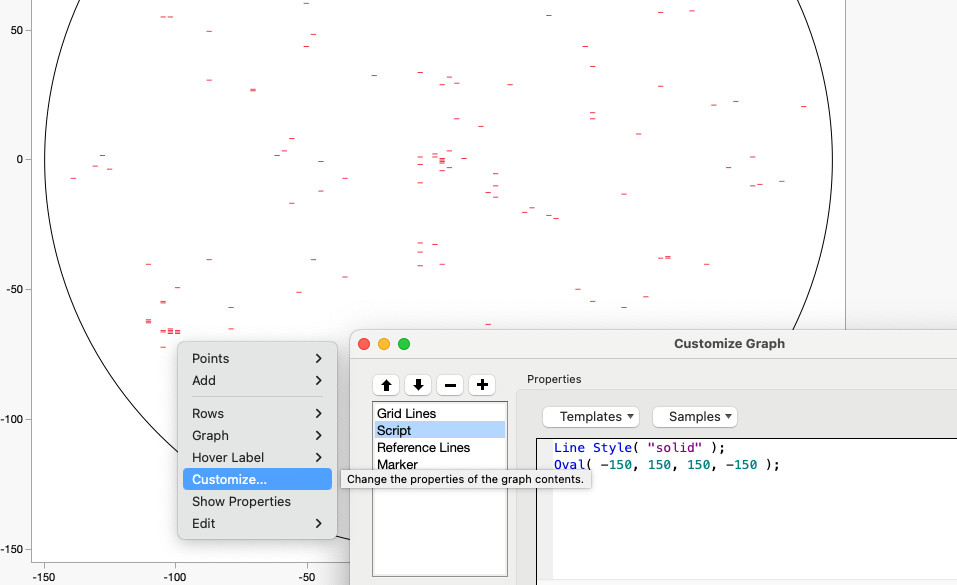The width and height of the screenshot is (957, 585).
Task: Expand the Points submenu
Action: click(257, 358)
